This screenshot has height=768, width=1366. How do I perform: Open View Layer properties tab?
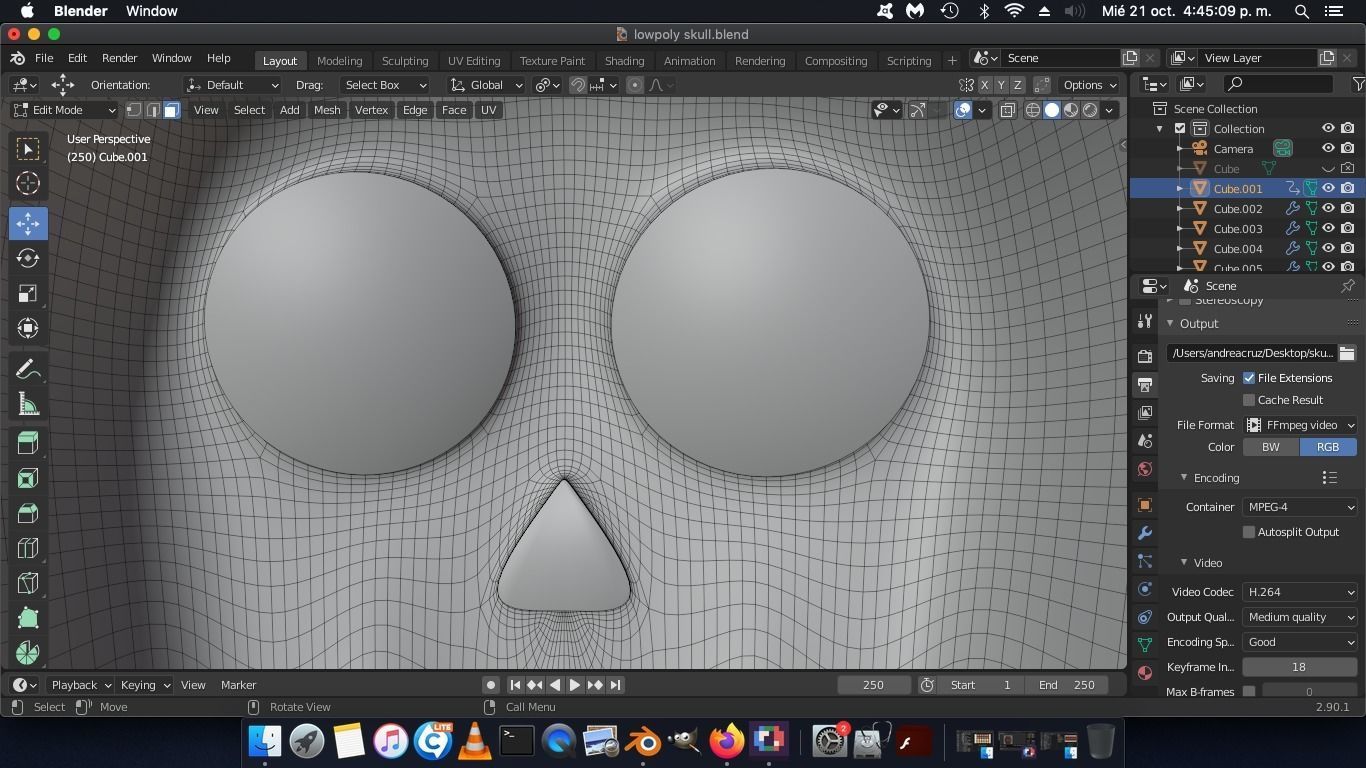(x=1145, y=412)
